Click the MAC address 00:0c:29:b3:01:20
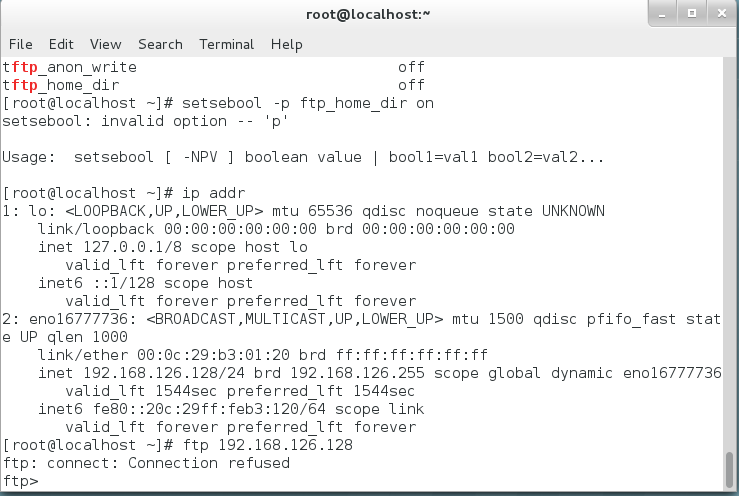 coord(168,355)
